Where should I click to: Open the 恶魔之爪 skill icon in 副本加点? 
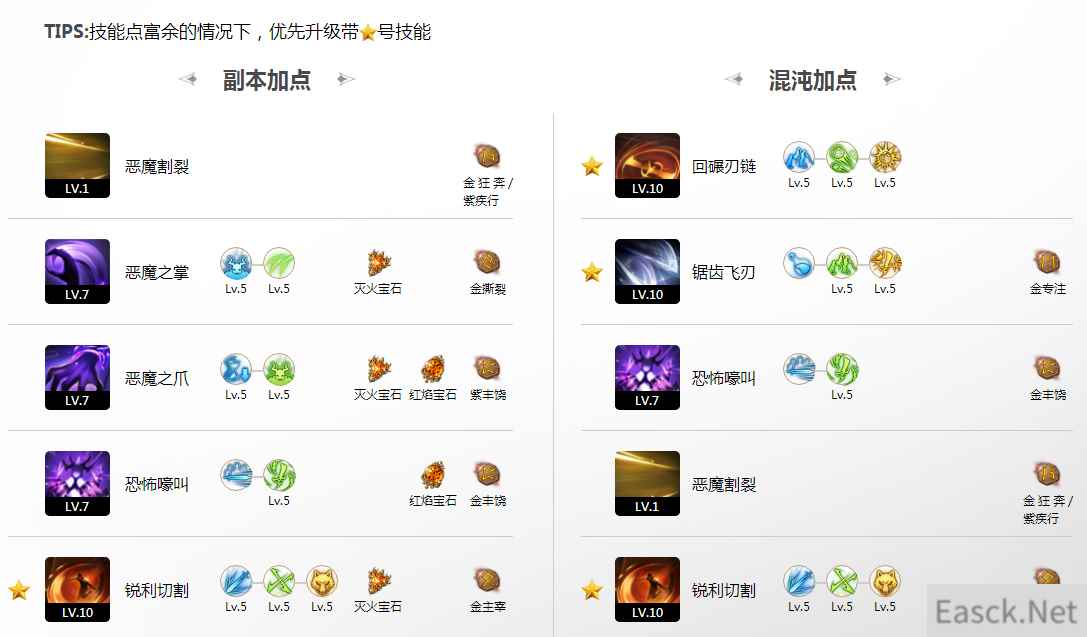click(77, 377)
